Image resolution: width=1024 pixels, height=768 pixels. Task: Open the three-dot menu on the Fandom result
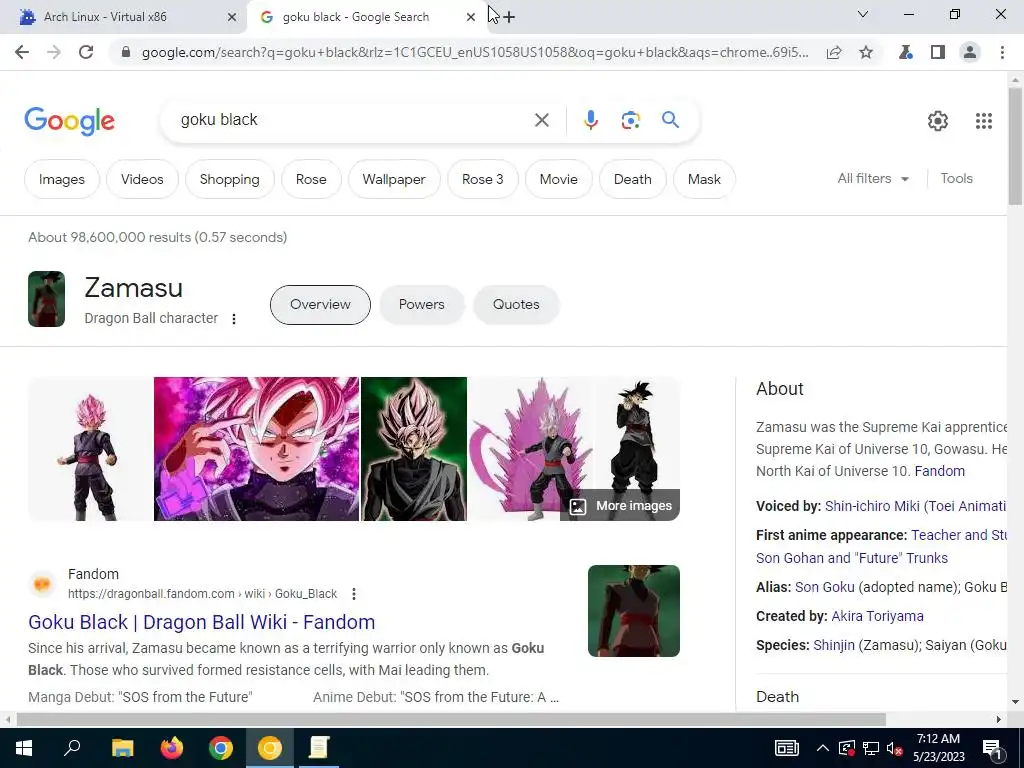(354, 594)
